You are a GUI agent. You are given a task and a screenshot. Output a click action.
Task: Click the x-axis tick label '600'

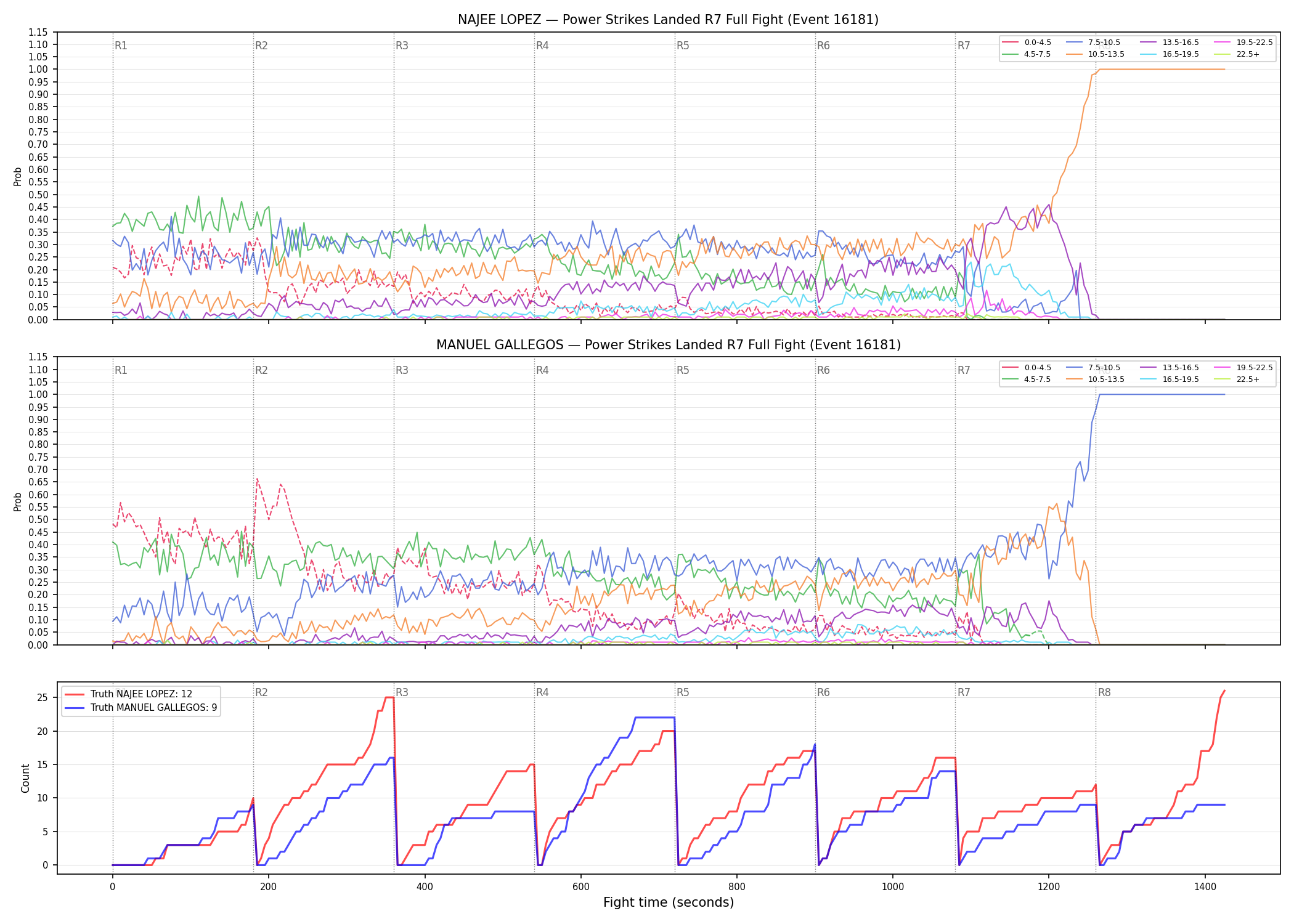coord(580,887)
